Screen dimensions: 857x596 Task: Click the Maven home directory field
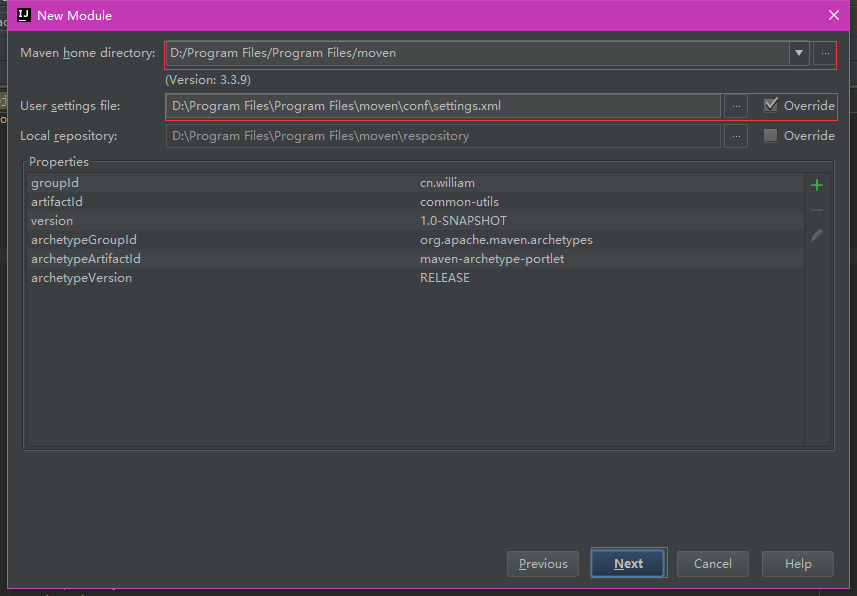click(x=477, y=53)
